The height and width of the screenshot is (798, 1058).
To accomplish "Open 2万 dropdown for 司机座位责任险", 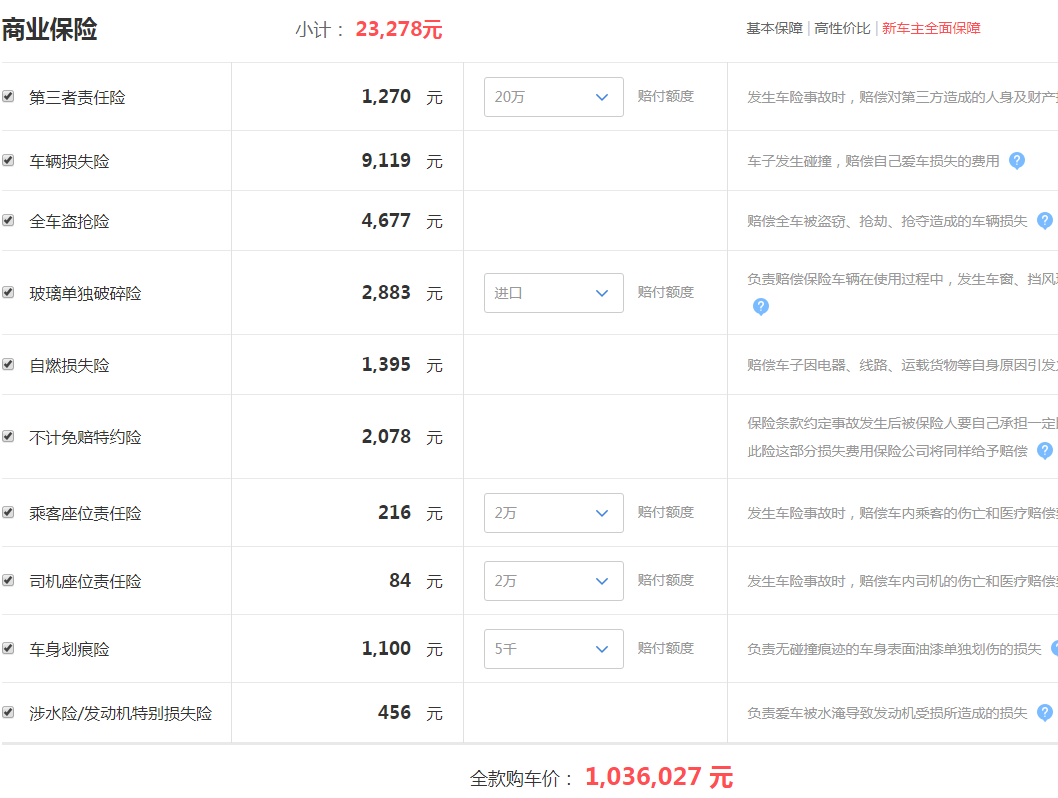I will click(553, 581).
